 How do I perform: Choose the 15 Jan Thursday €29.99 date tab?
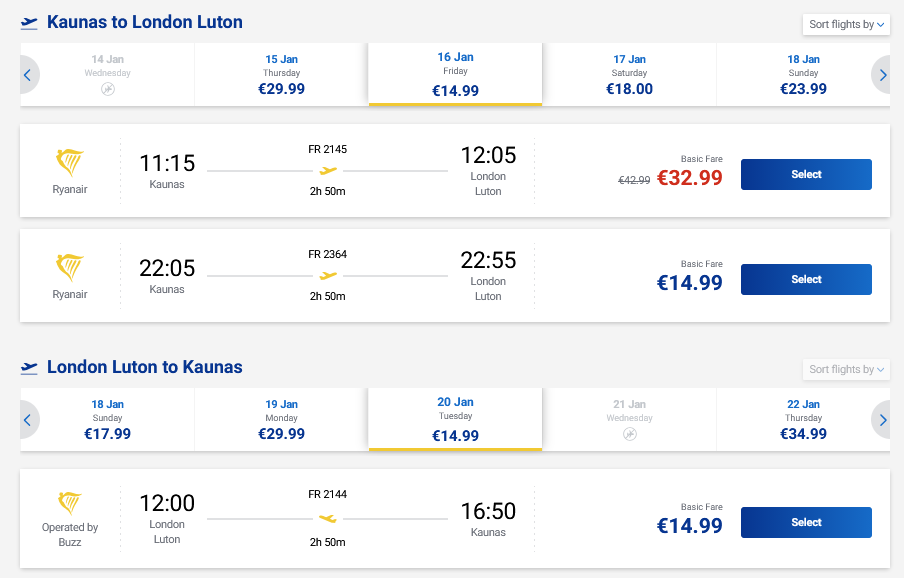pos(281,75)
